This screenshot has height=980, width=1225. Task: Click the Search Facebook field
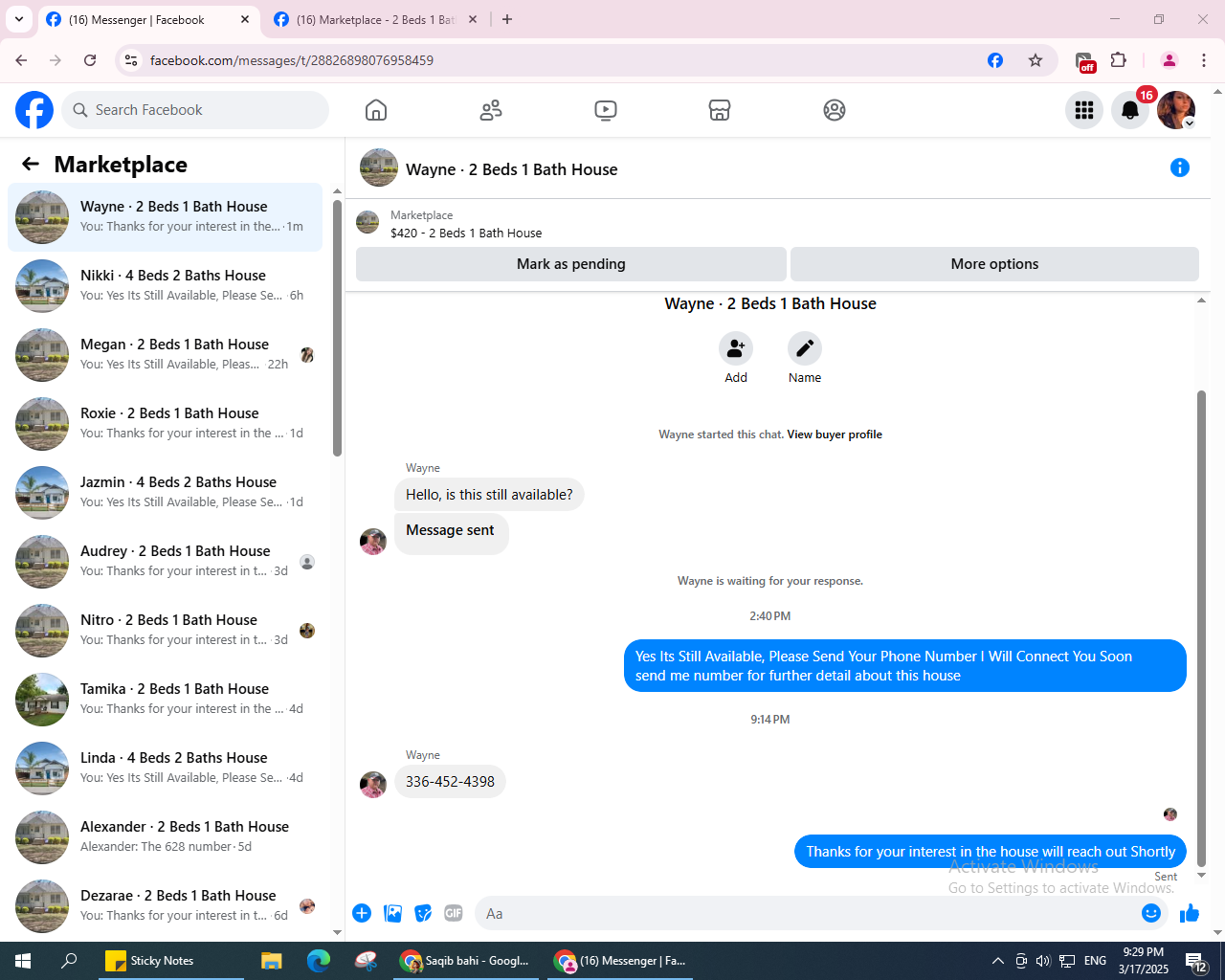(195, 110)
